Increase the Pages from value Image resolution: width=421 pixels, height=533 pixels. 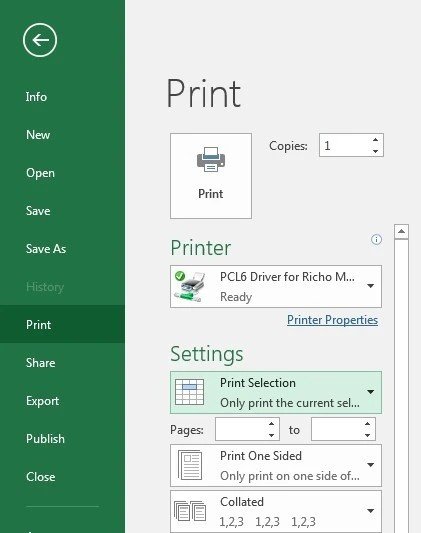tap(271, 424)
